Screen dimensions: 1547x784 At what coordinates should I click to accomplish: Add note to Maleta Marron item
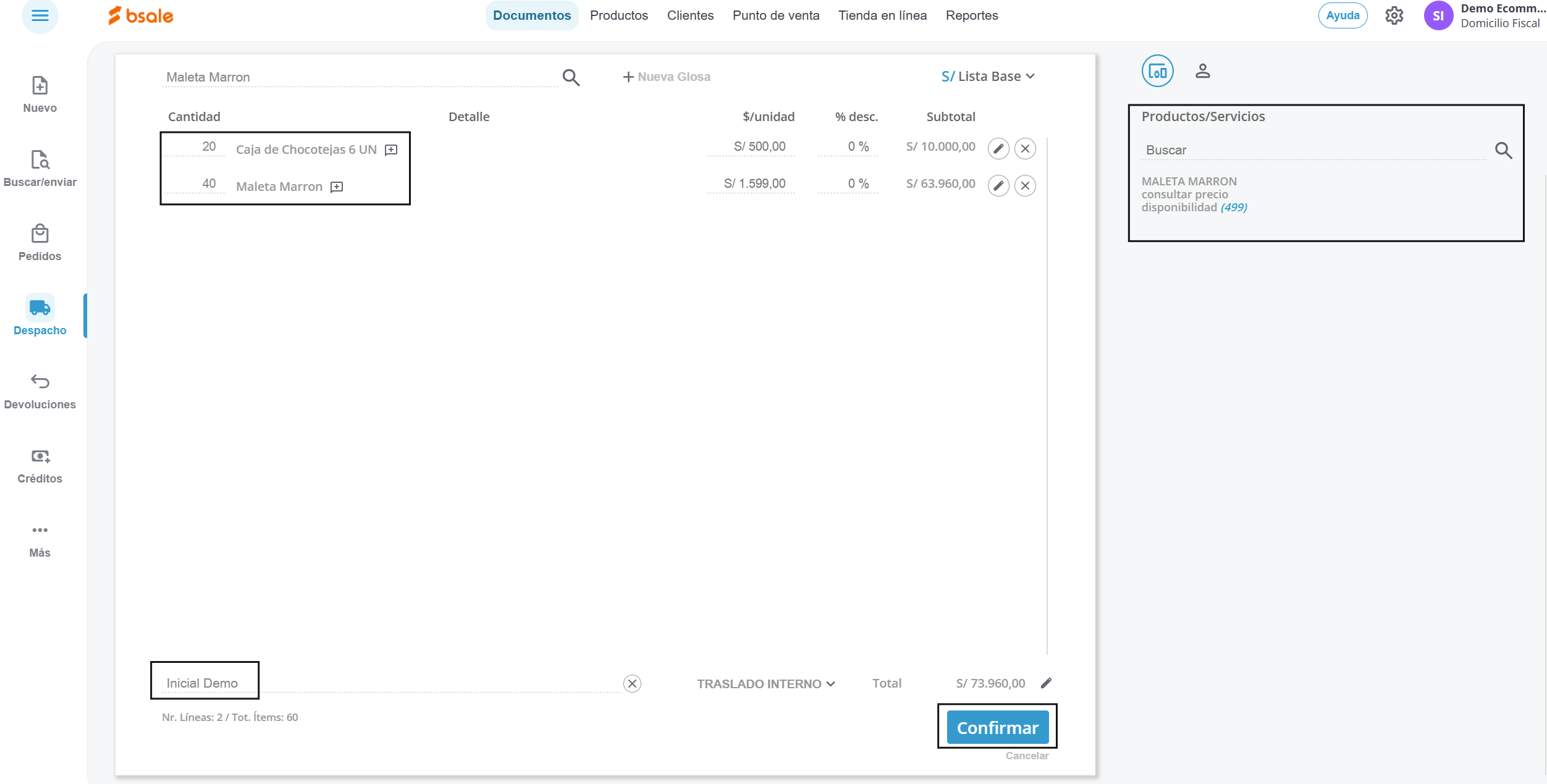click(x=337, y=187)
